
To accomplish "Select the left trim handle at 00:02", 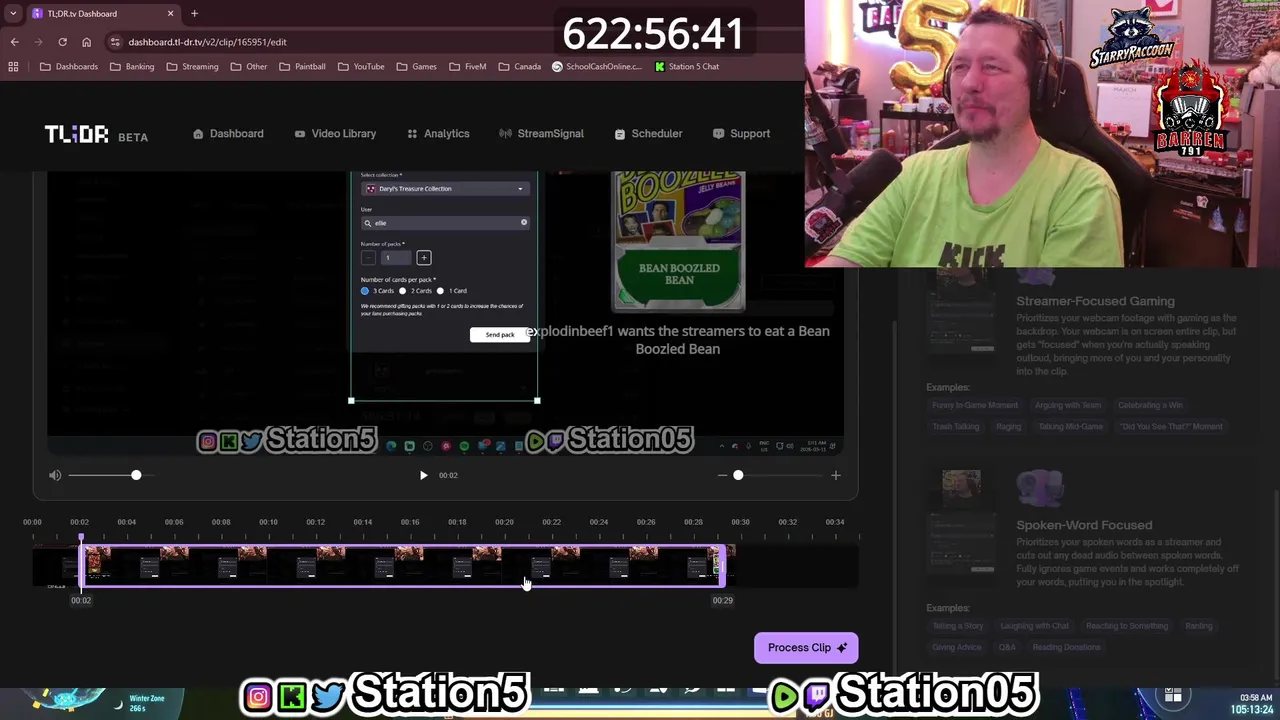I will [x=82, y=566].
